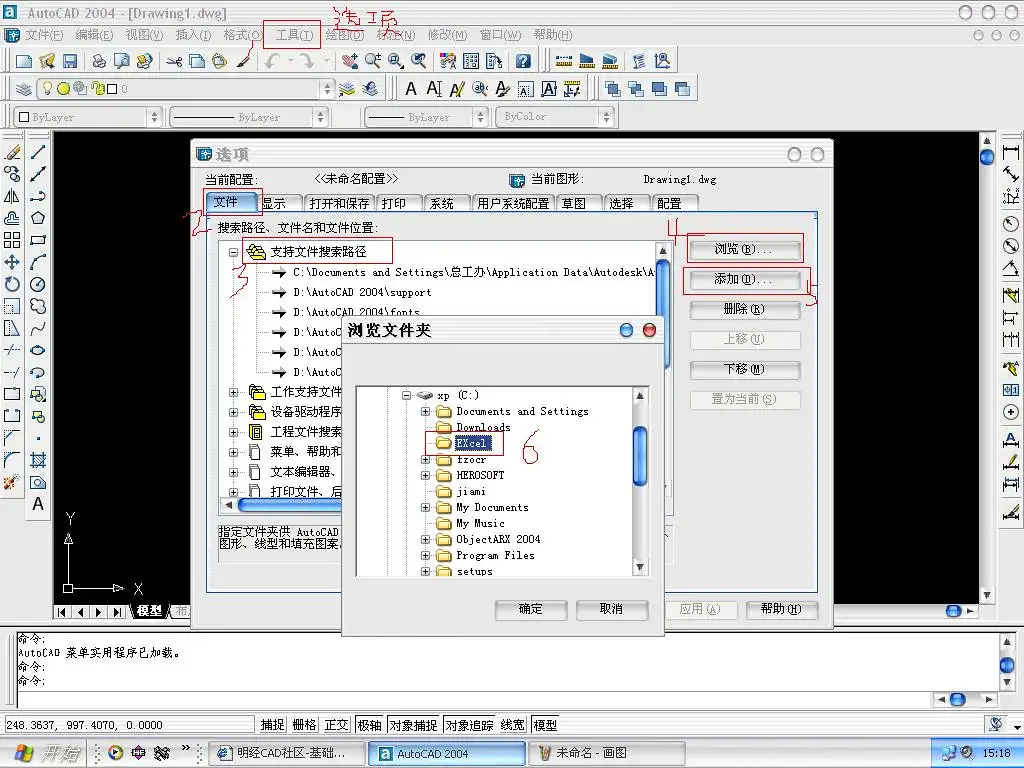The height and width of the screenshot is (768, 1024).
Task: Click the Undo arrow icon
Action: click(x=272, y=61)
